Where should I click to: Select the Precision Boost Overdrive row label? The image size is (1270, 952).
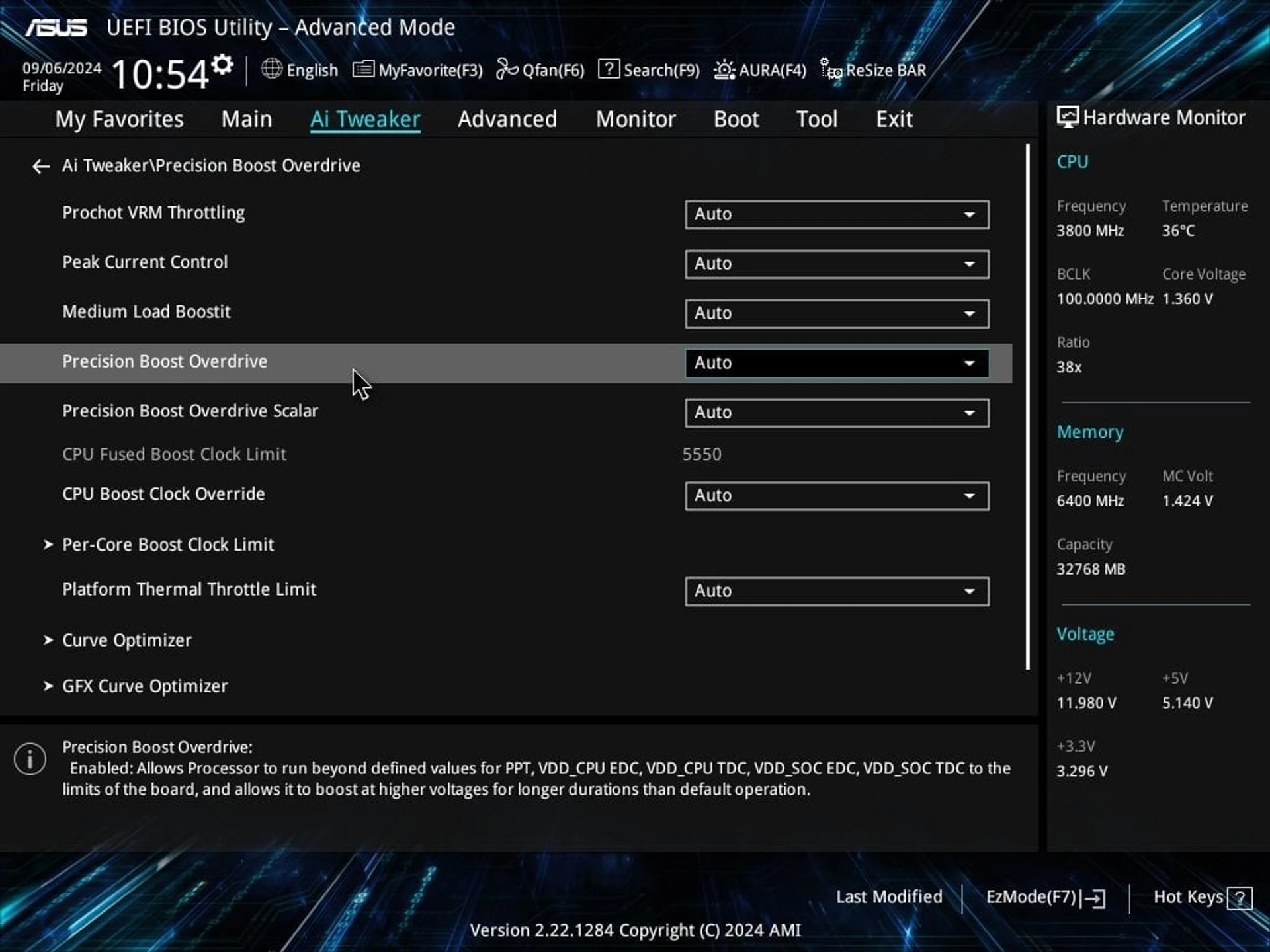click(165, 362)
